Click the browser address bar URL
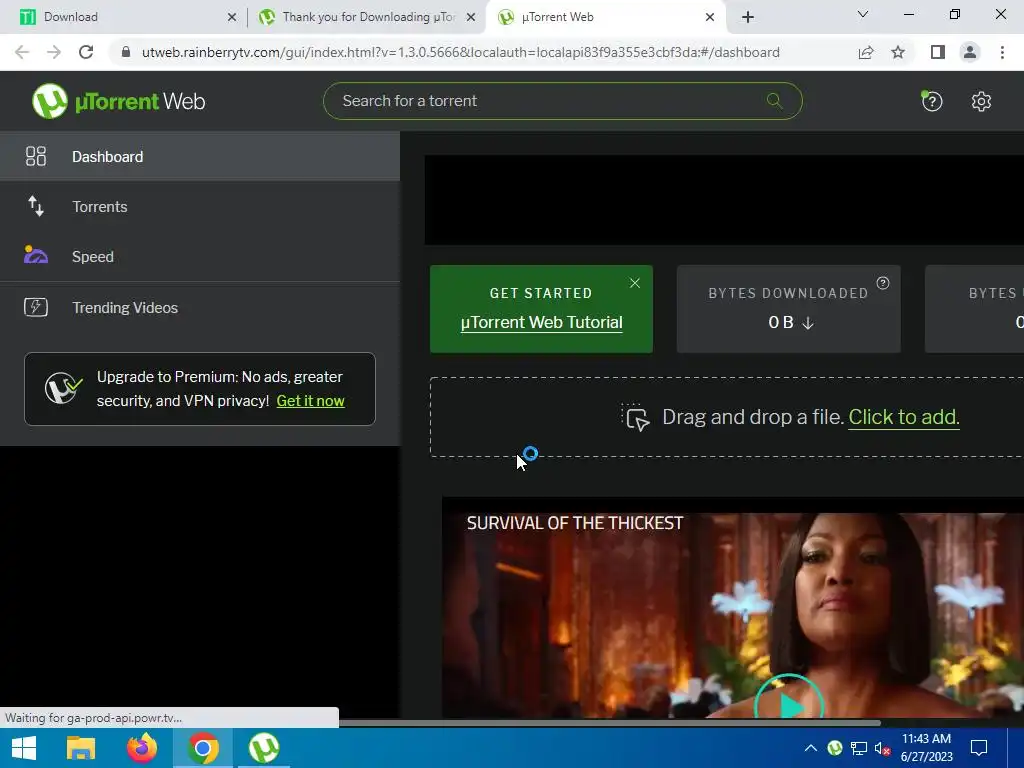The image size is (1024, 768). [x=460, y=52]
